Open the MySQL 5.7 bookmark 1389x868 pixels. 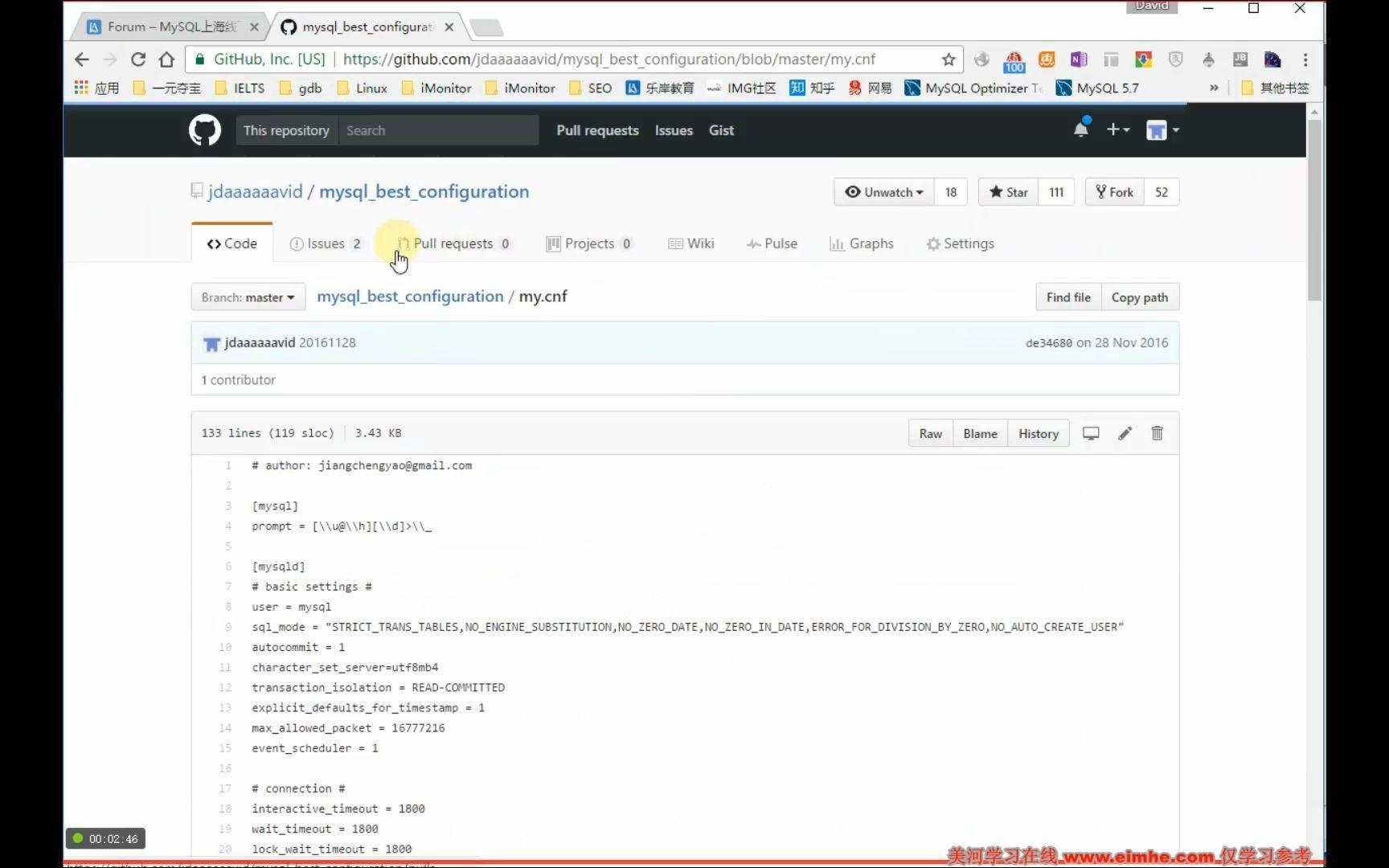click(x=1097, y=88)
